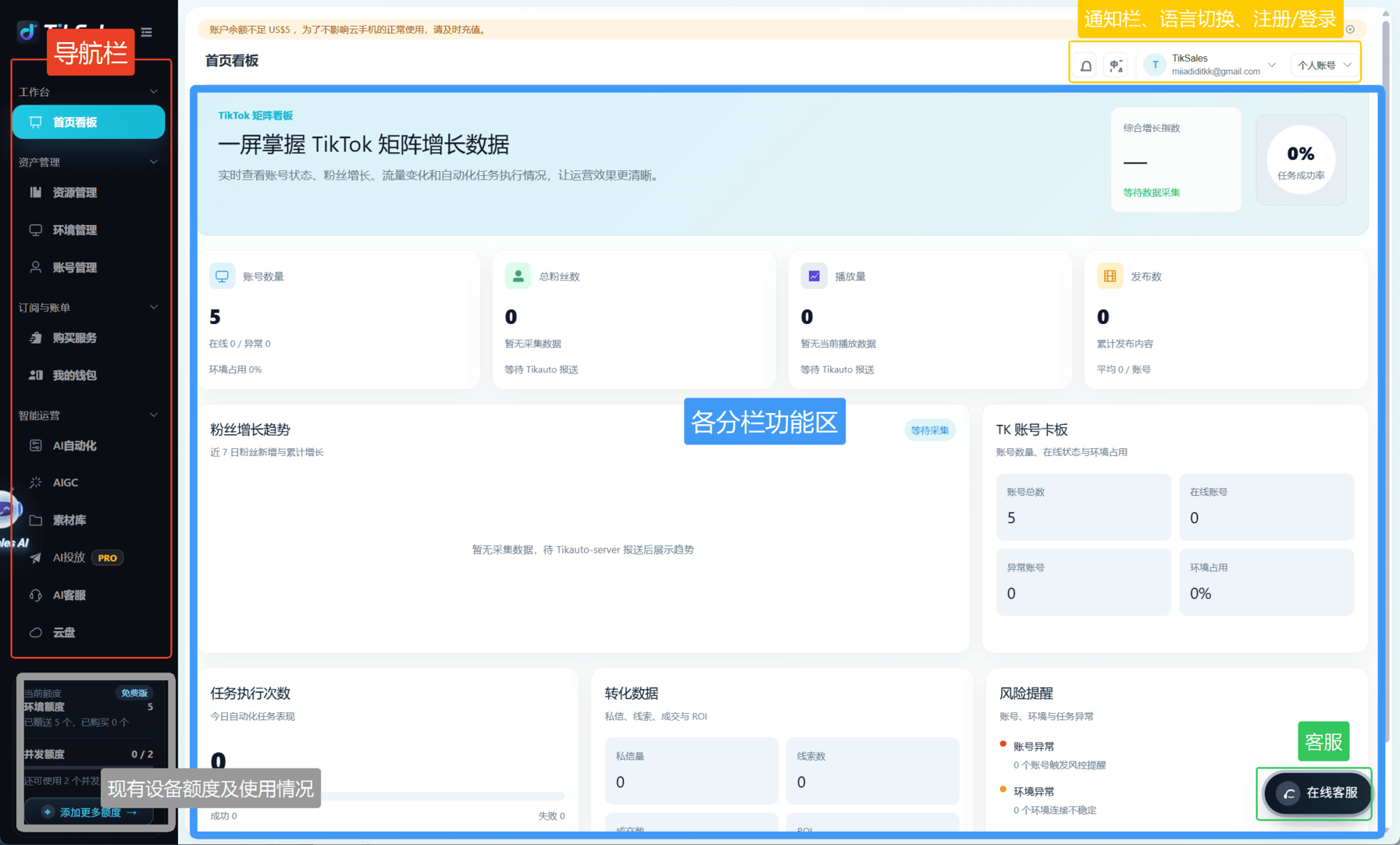Click the 素材库 folder icon

pyautogui.click(x=36, y=520)
